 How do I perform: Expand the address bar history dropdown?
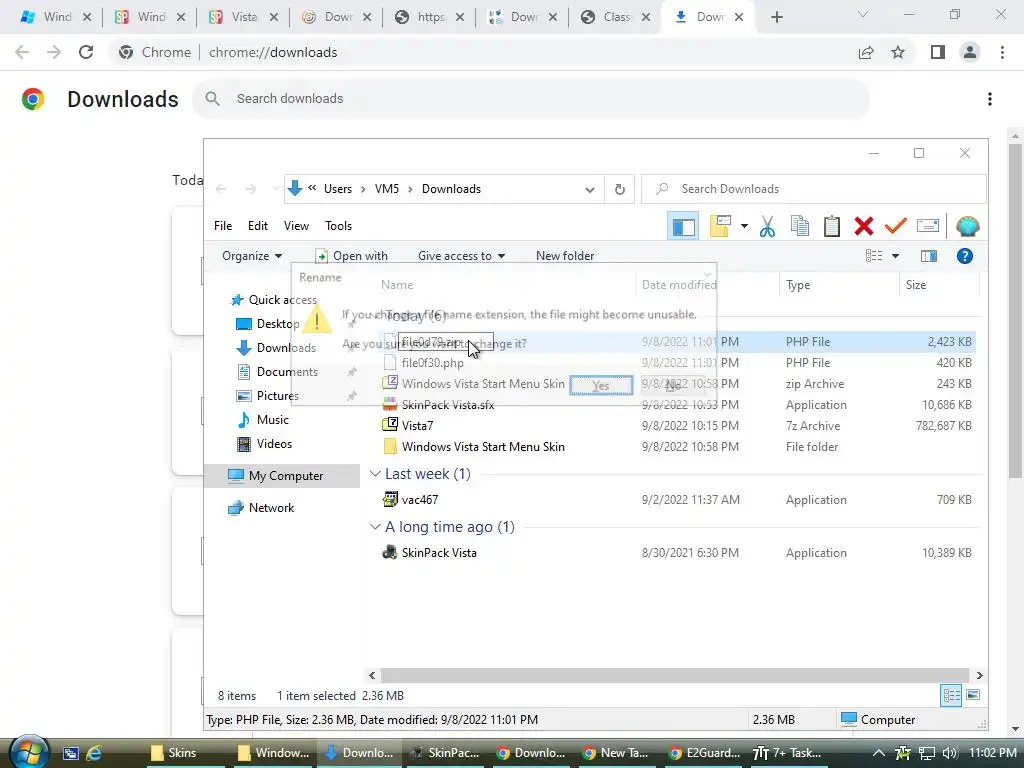[590, 189]
